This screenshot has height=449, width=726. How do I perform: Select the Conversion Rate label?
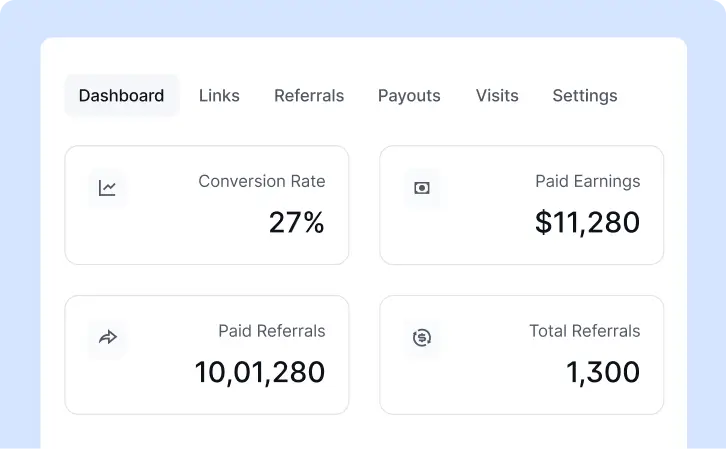[x=262, y=181]
